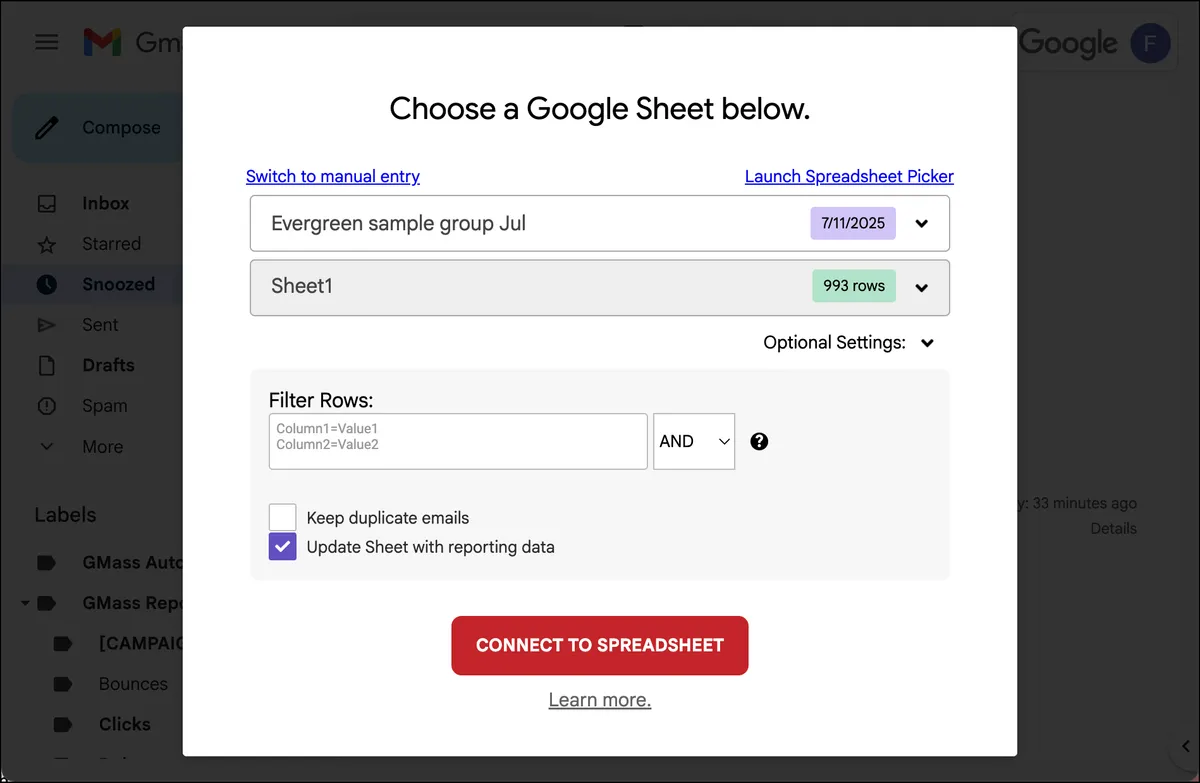Click the Bounces label tag icon

[63, 684]
